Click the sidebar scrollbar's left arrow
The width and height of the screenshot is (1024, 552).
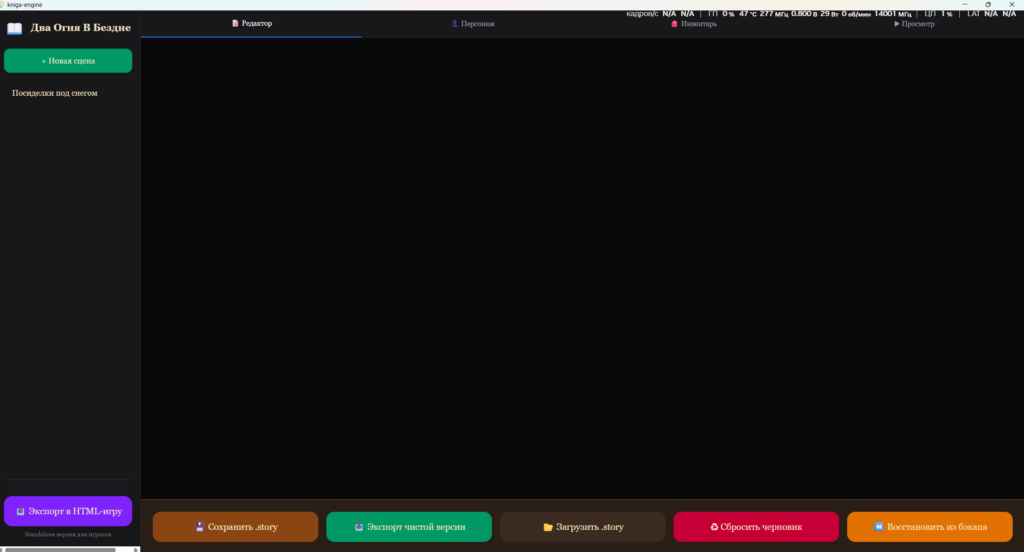3,548
